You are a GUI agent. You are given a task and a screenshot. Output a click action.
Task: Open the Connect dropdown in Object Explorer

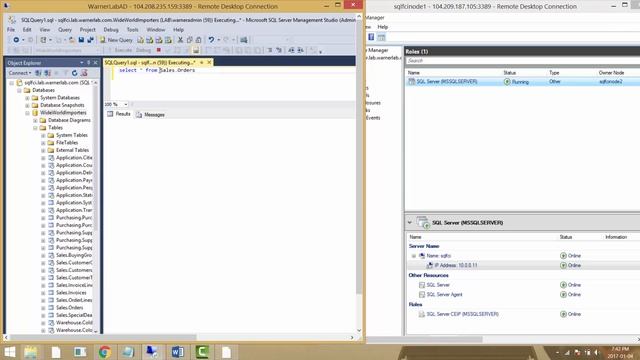(x=20, y=73)
